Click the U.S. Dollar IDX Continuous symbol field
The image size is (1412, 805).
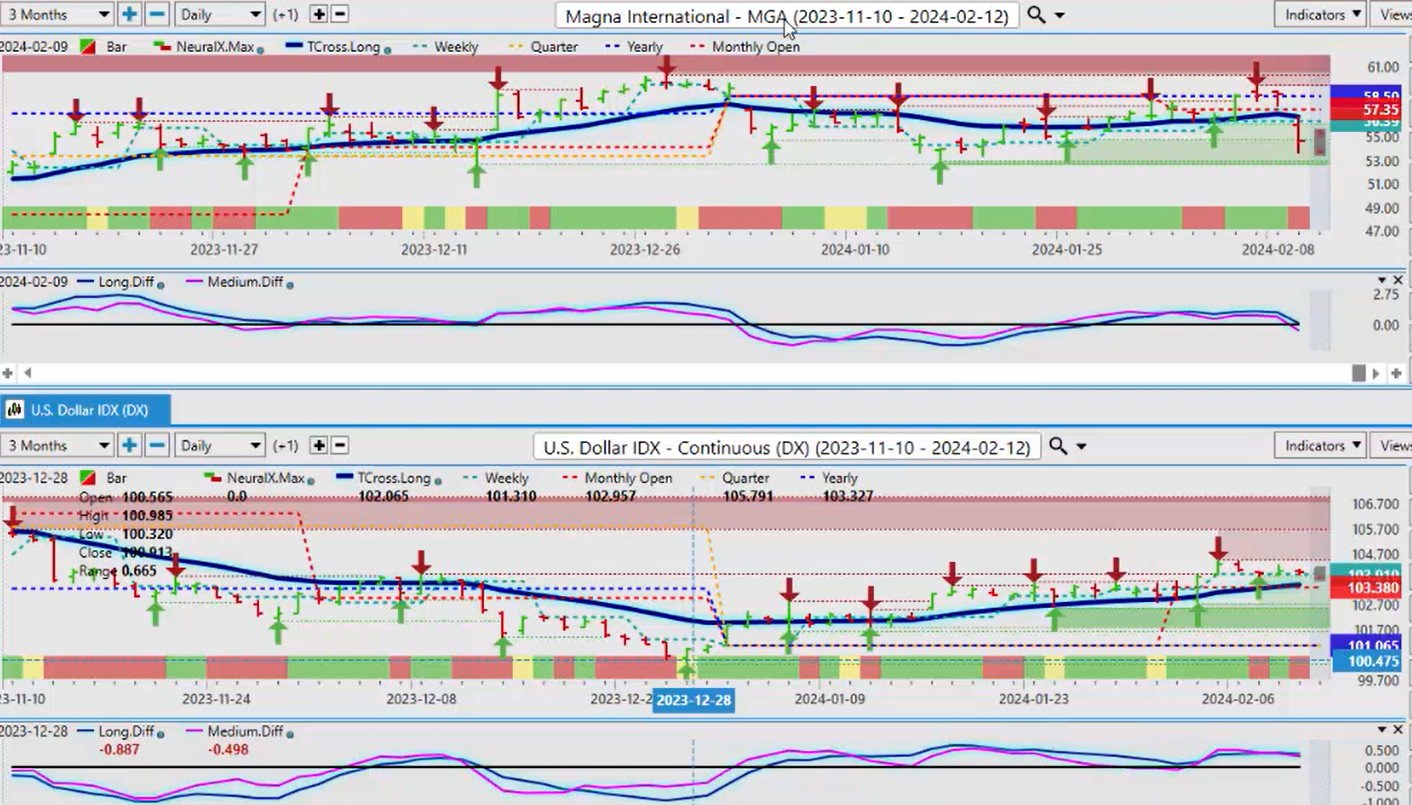coord(787,447)
